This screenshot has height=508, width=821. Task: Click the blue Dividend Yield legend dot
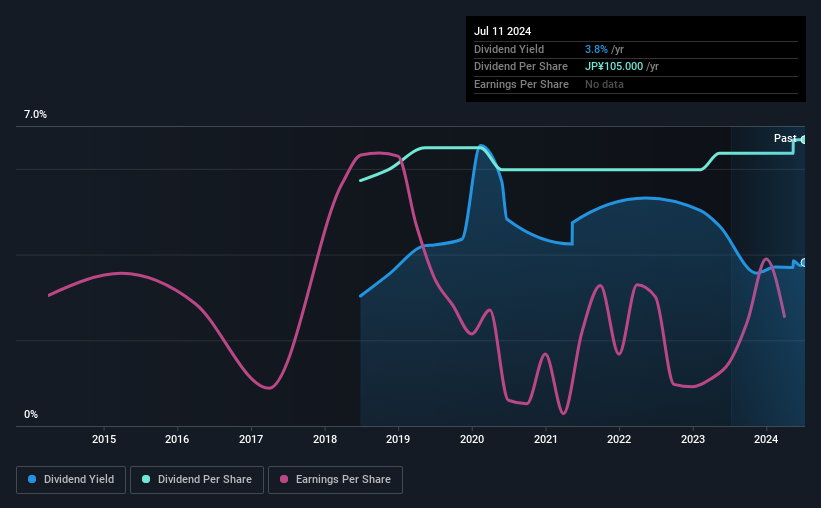pos(32,479)
